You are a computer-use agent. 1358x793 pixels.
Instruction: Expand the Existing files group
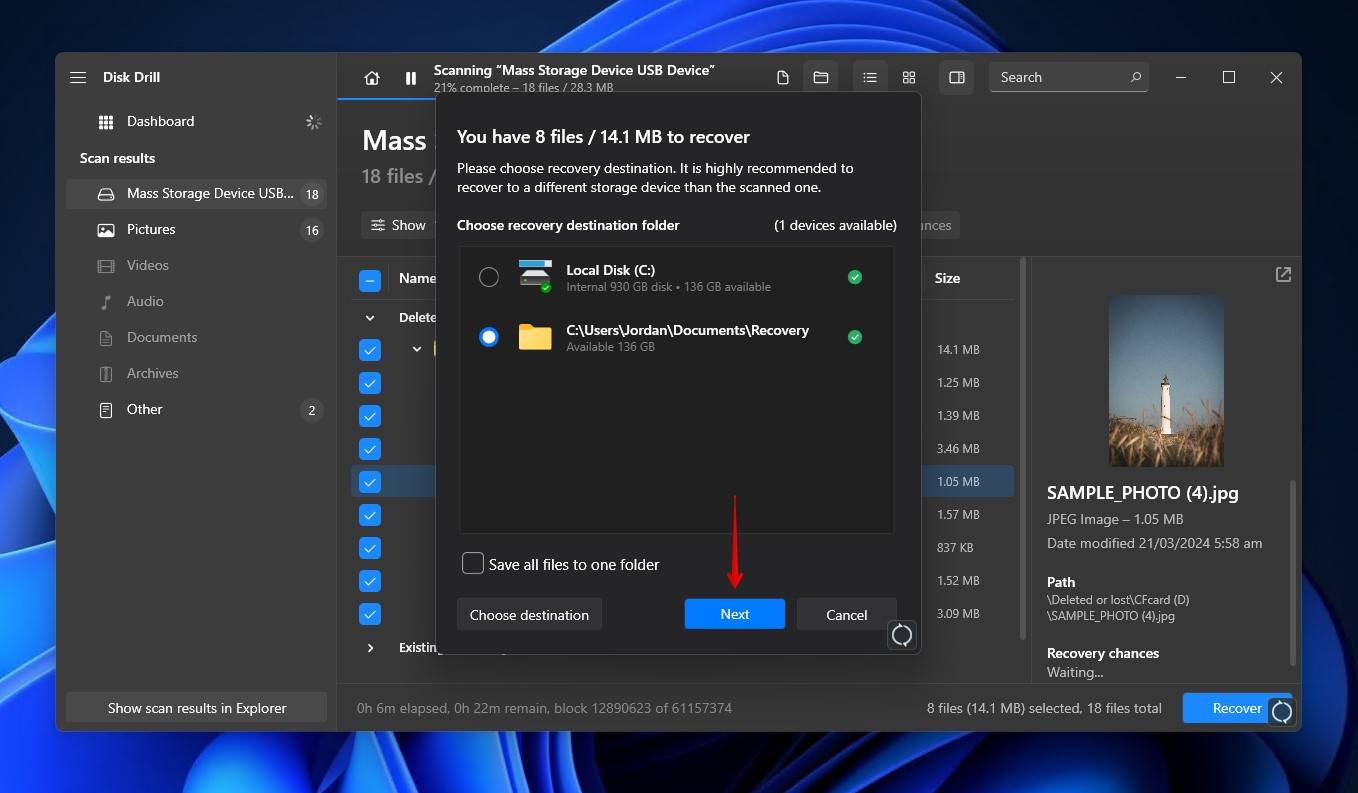pos(370,648)
